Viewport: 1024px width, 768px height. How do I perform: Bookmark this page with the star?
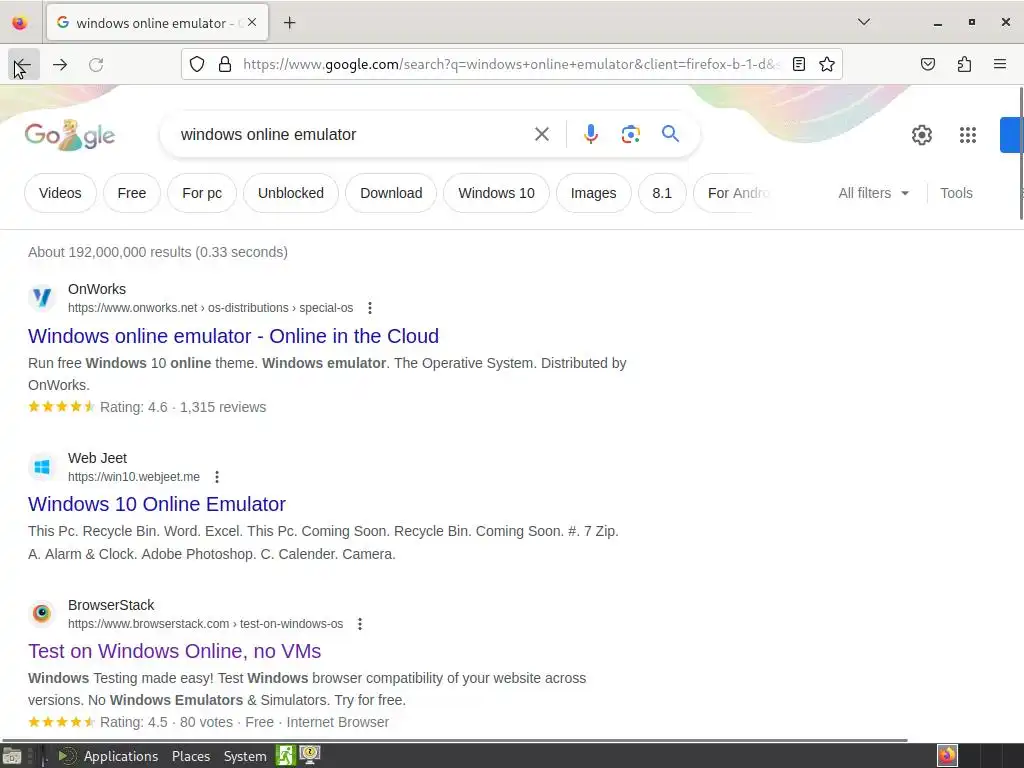point(827,64)
